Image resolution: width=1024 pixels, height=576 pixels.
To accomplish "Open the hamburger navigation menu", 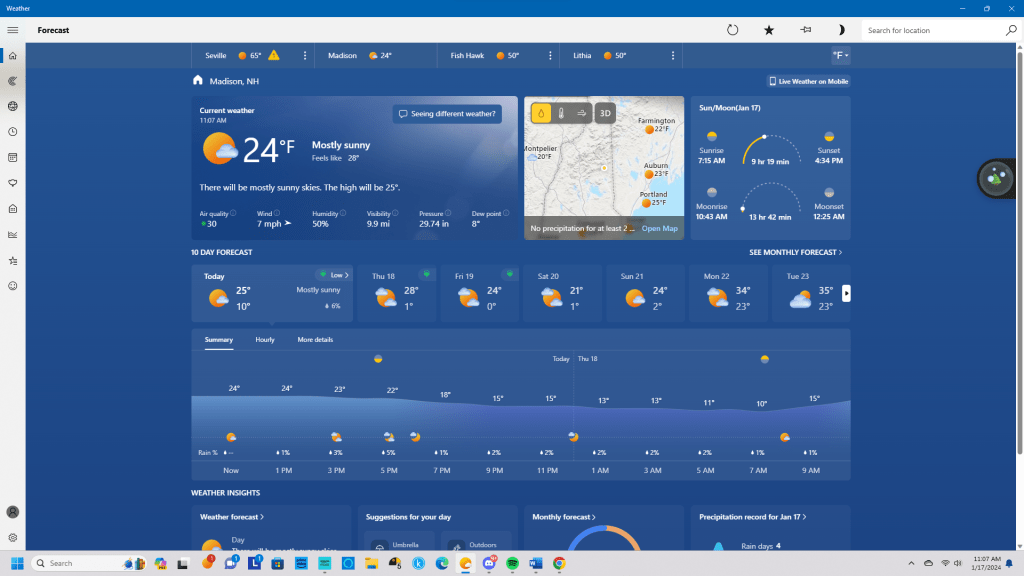I will [13, 30].
